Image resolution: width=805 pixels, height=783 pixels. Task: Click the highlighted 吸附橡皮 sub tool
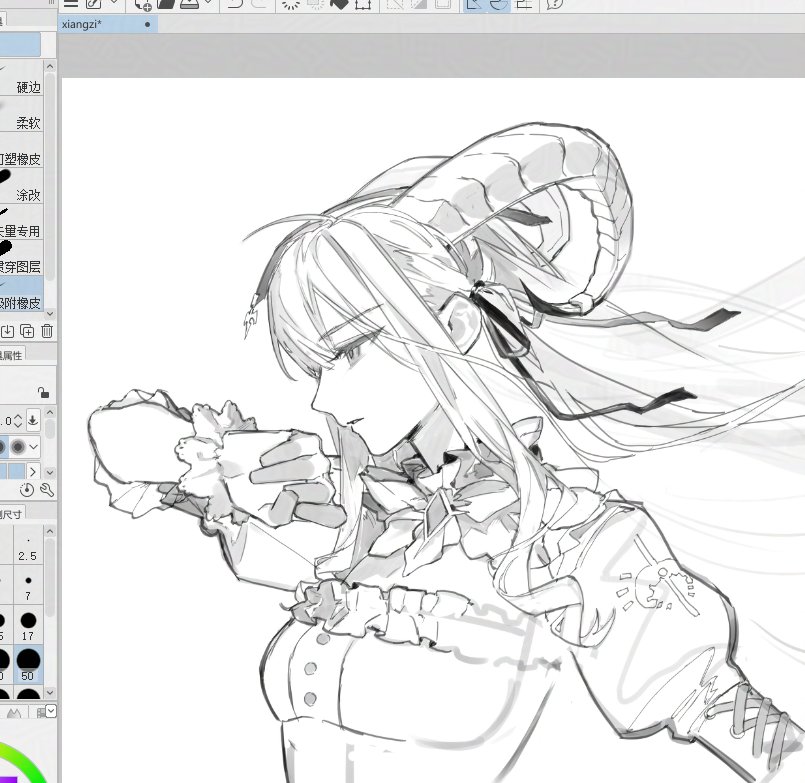[22, 293]
